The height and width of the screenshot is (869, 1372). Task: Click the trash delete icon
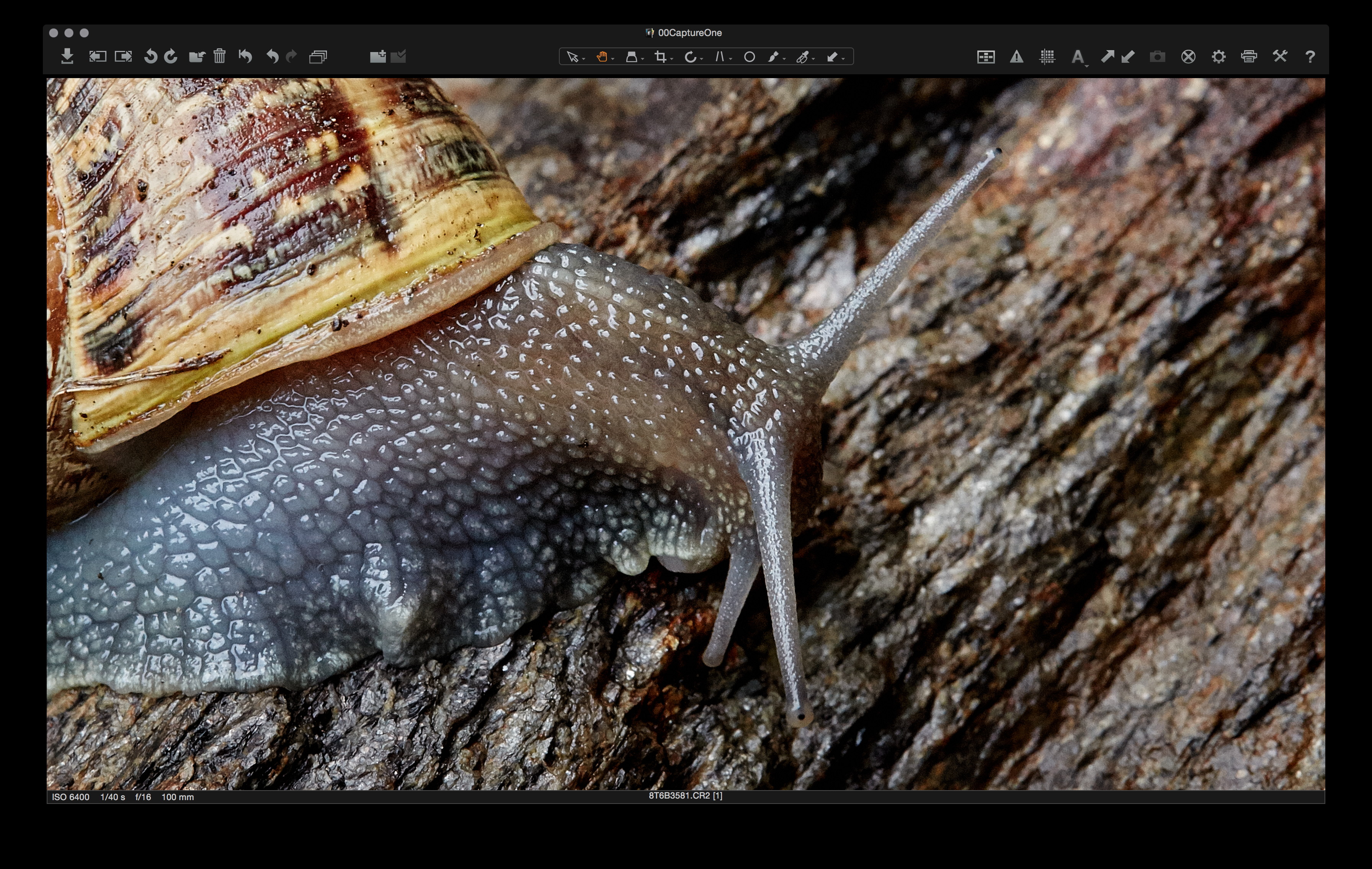[219, 56]
